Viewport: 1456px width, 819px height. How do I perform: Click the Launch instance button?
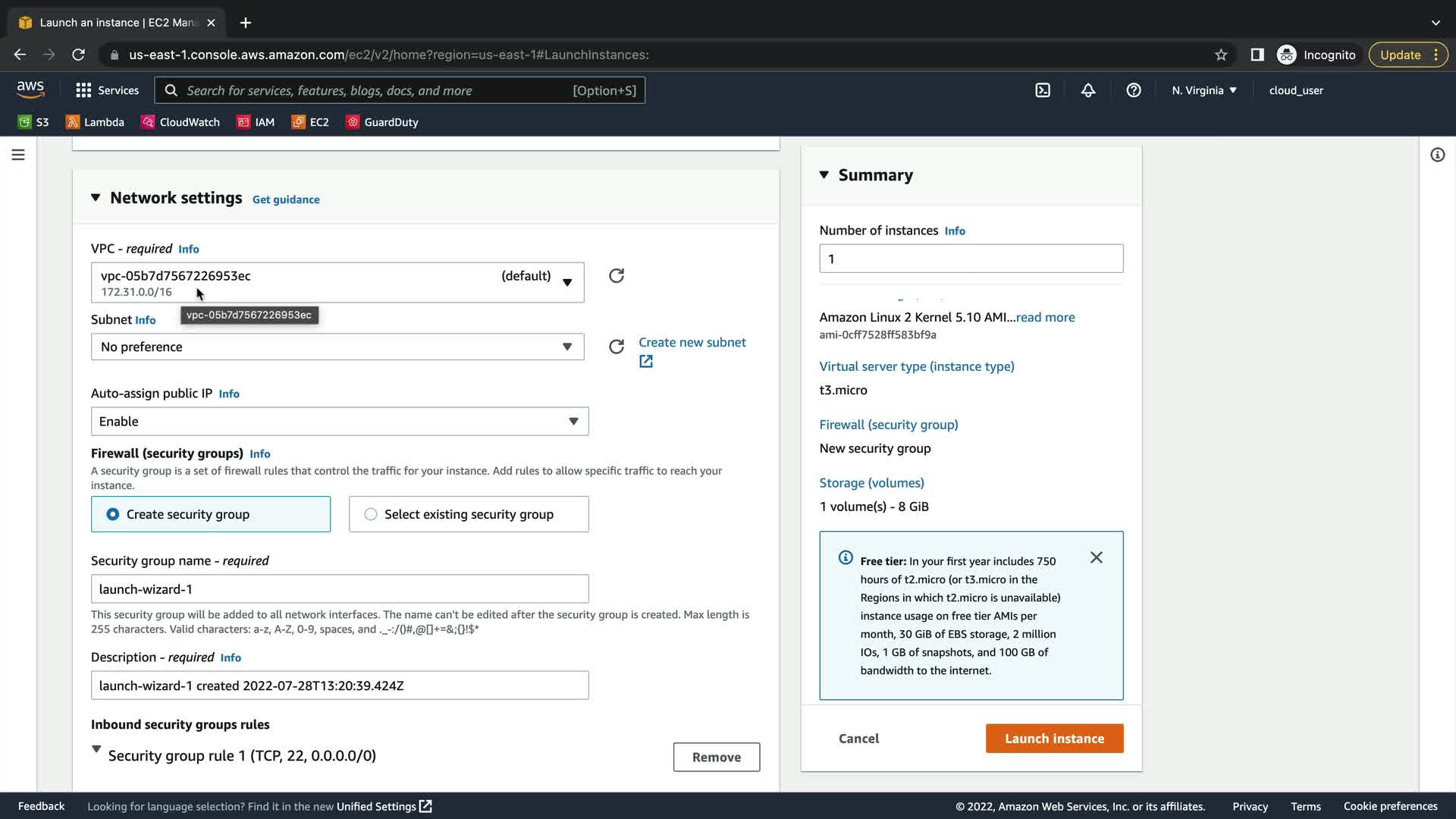coord(1054,739)
